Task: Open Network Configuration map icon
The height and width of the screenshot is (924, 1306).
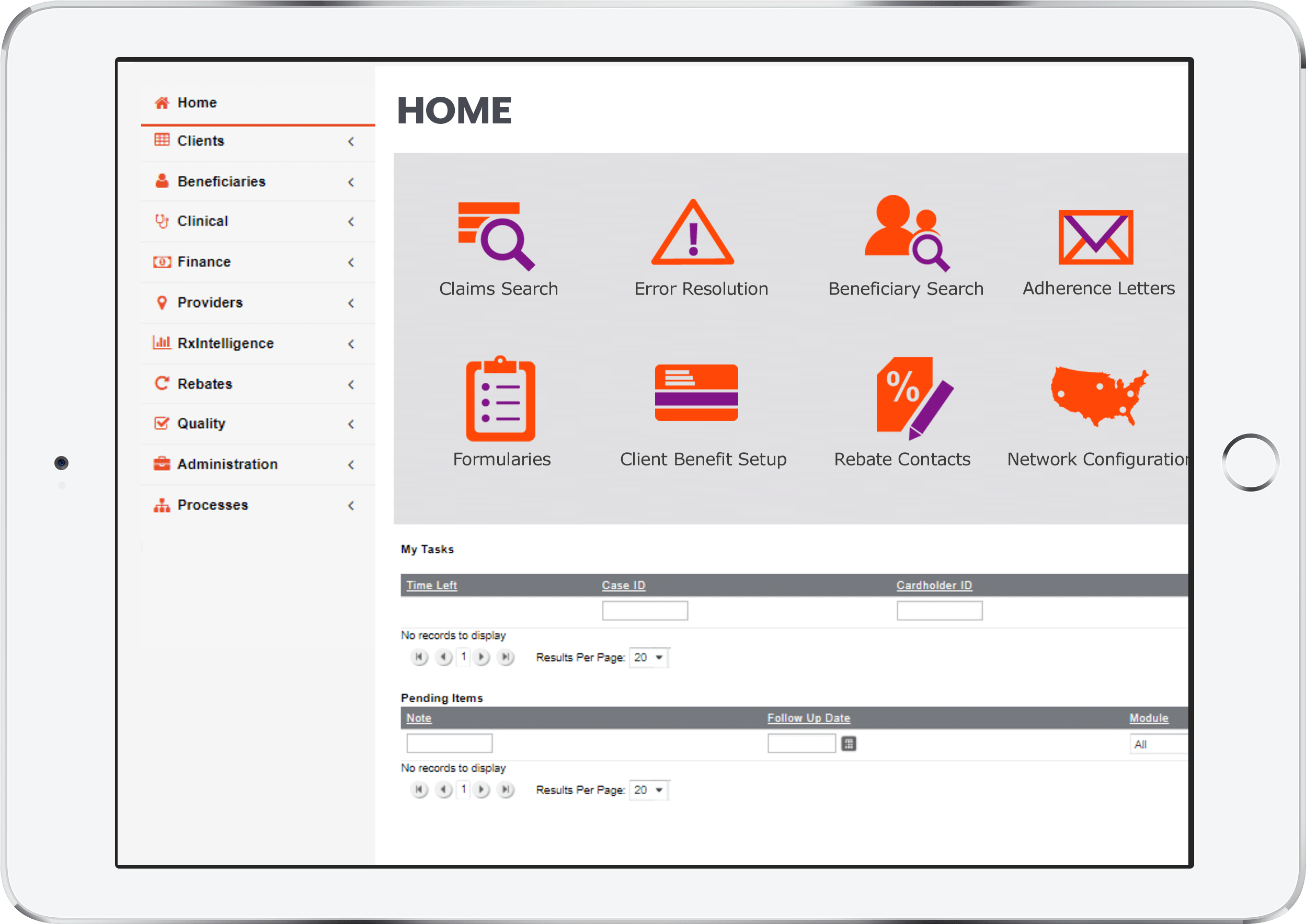Action: (1098, 396)
